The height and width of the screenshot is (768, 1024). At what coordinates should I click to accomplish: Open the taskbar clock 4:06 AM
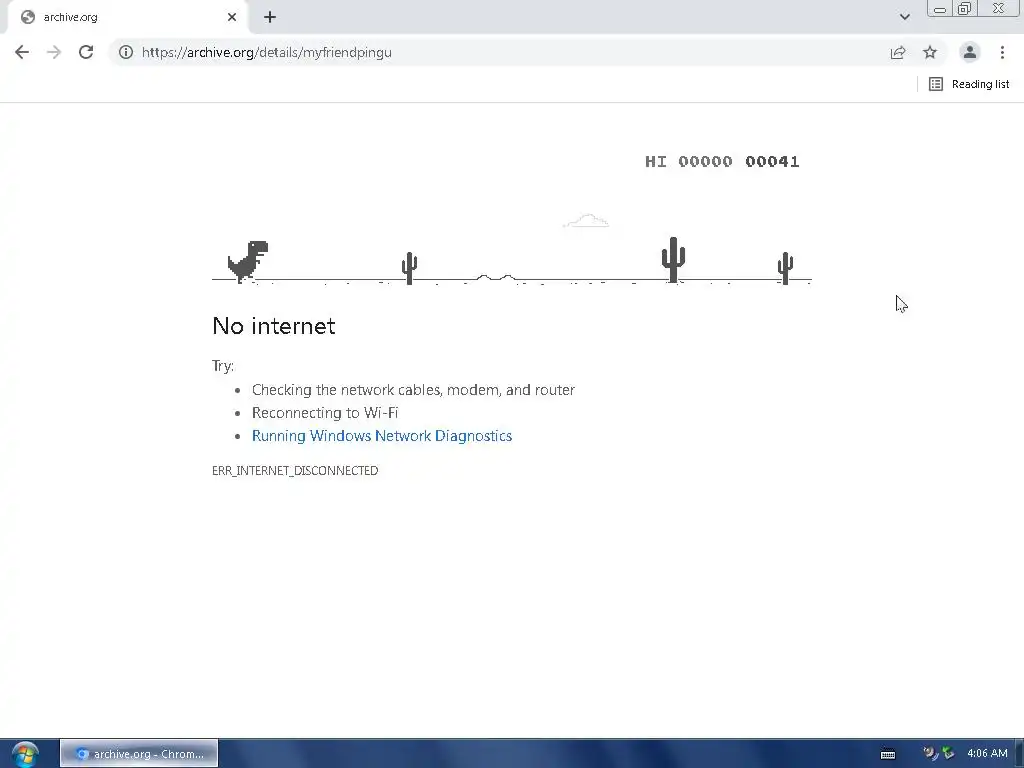pos(987,754)
